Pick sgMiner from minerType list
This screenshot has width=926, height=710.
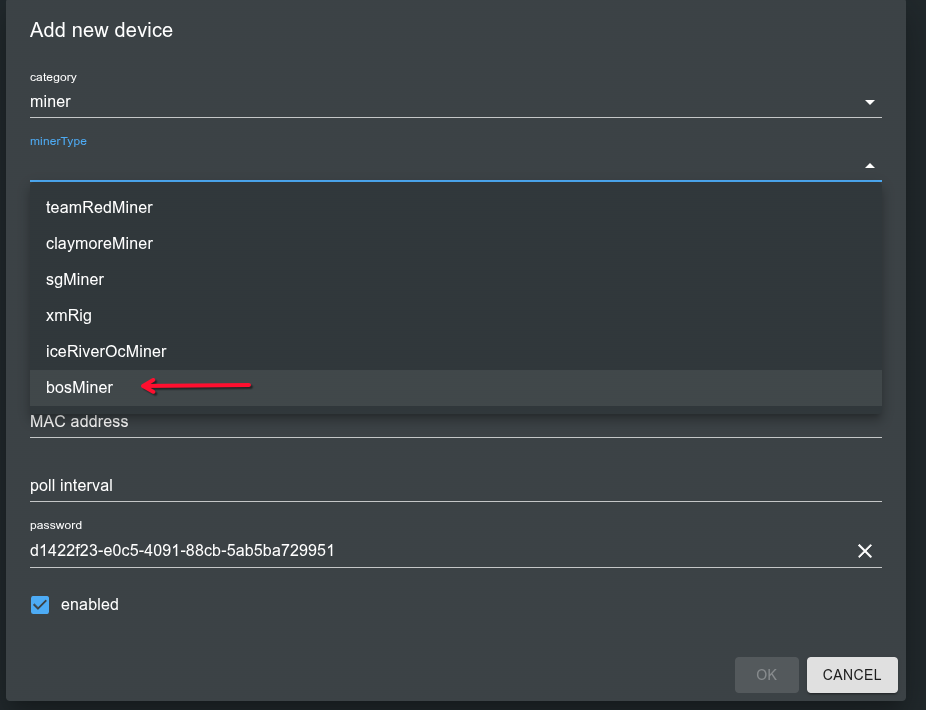[x=455, y=279]
